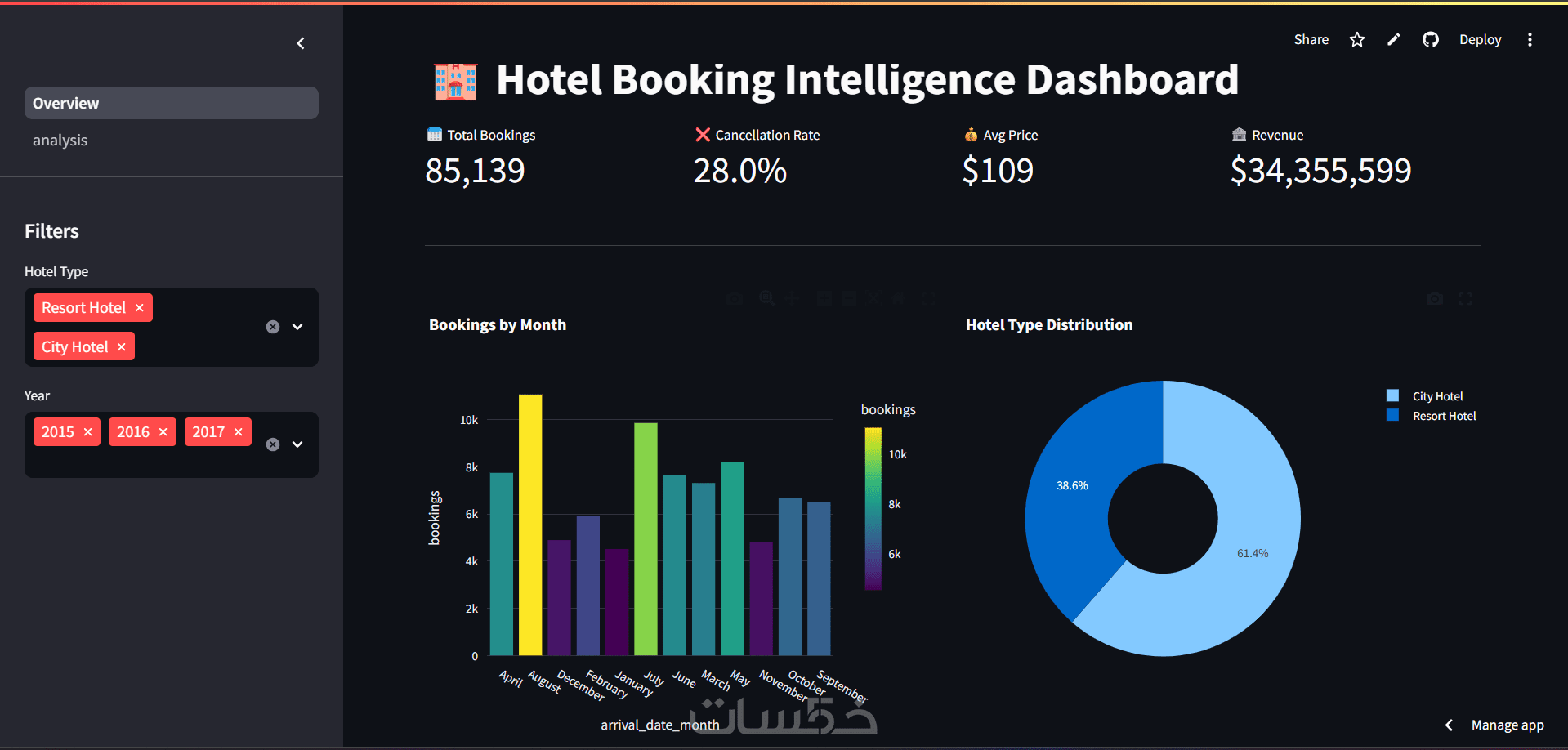The image size is (1568, 750).
Task: Go to the Overview page
Action: click(x=172, y=104)
